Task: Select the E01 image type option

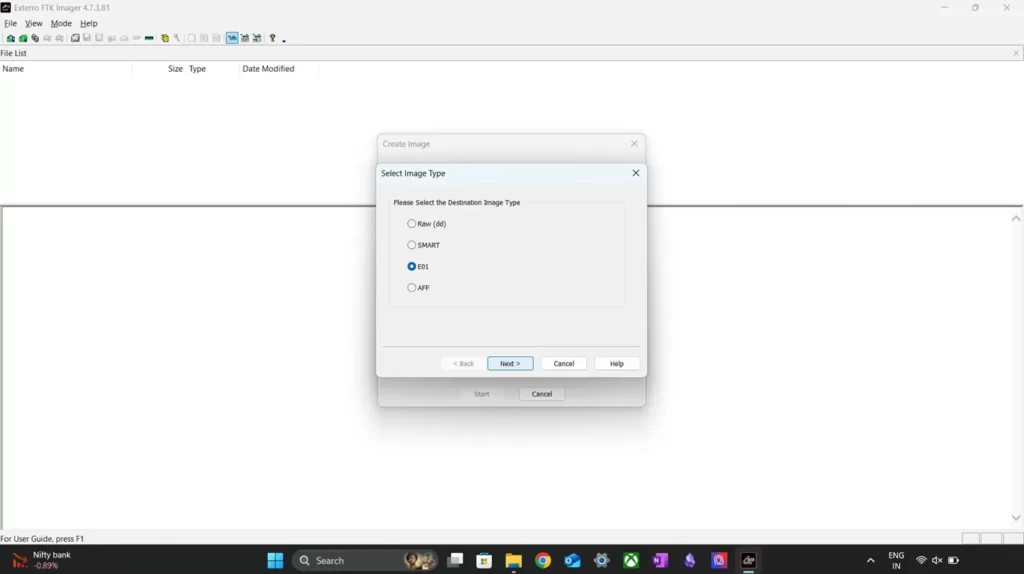Action: tap(412, 267)
